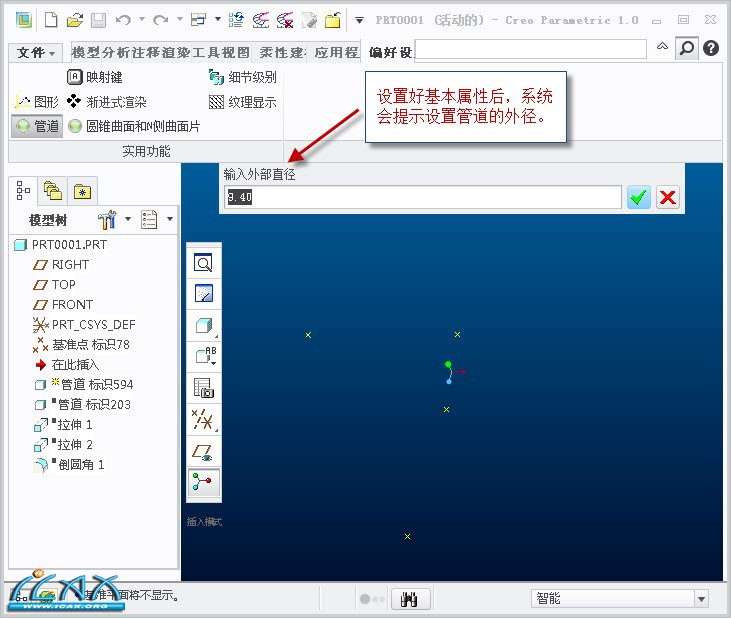This screenshot has height=618, width=731.
Task: Select the RIGHT datum plane
Action: (61, 265)
